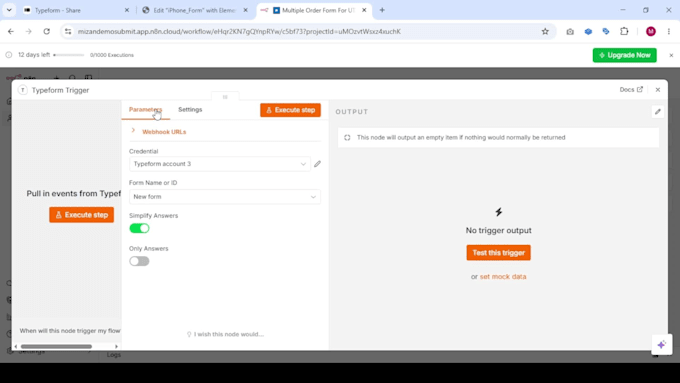This screenshot has height=383, width=680.
Task: Click Upgrade Now button
Action: click(624, 55)
